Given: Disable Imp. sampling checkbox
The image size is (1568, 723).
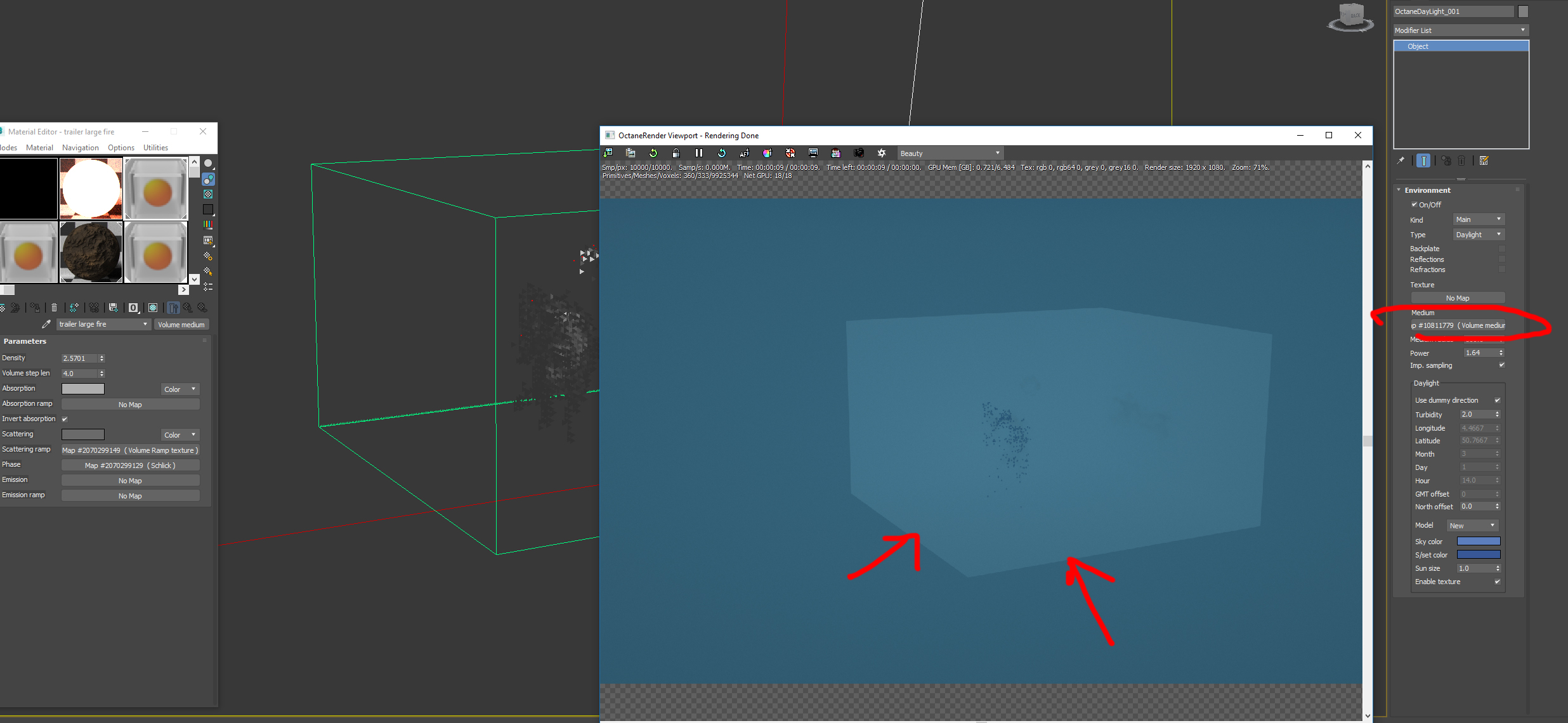Looking at the screenshot, I should click(x=1501, y=365).
